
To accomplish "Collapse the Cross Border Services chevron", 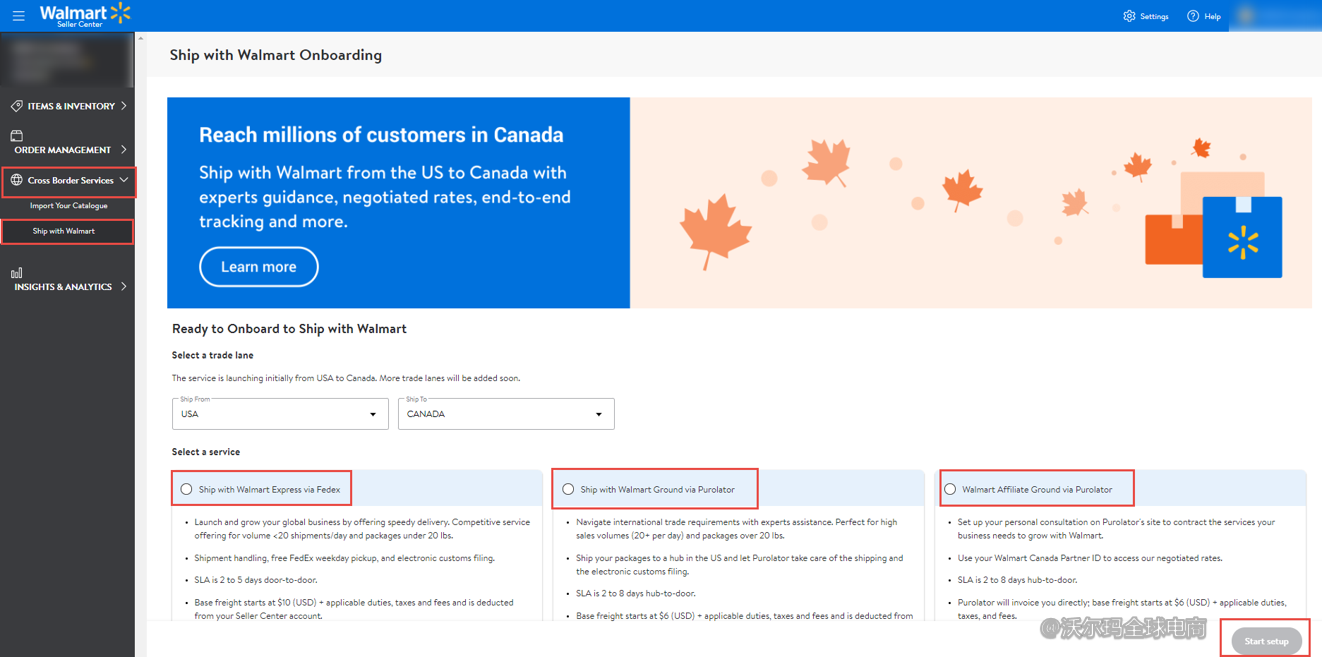I will [x=124, y=181].
